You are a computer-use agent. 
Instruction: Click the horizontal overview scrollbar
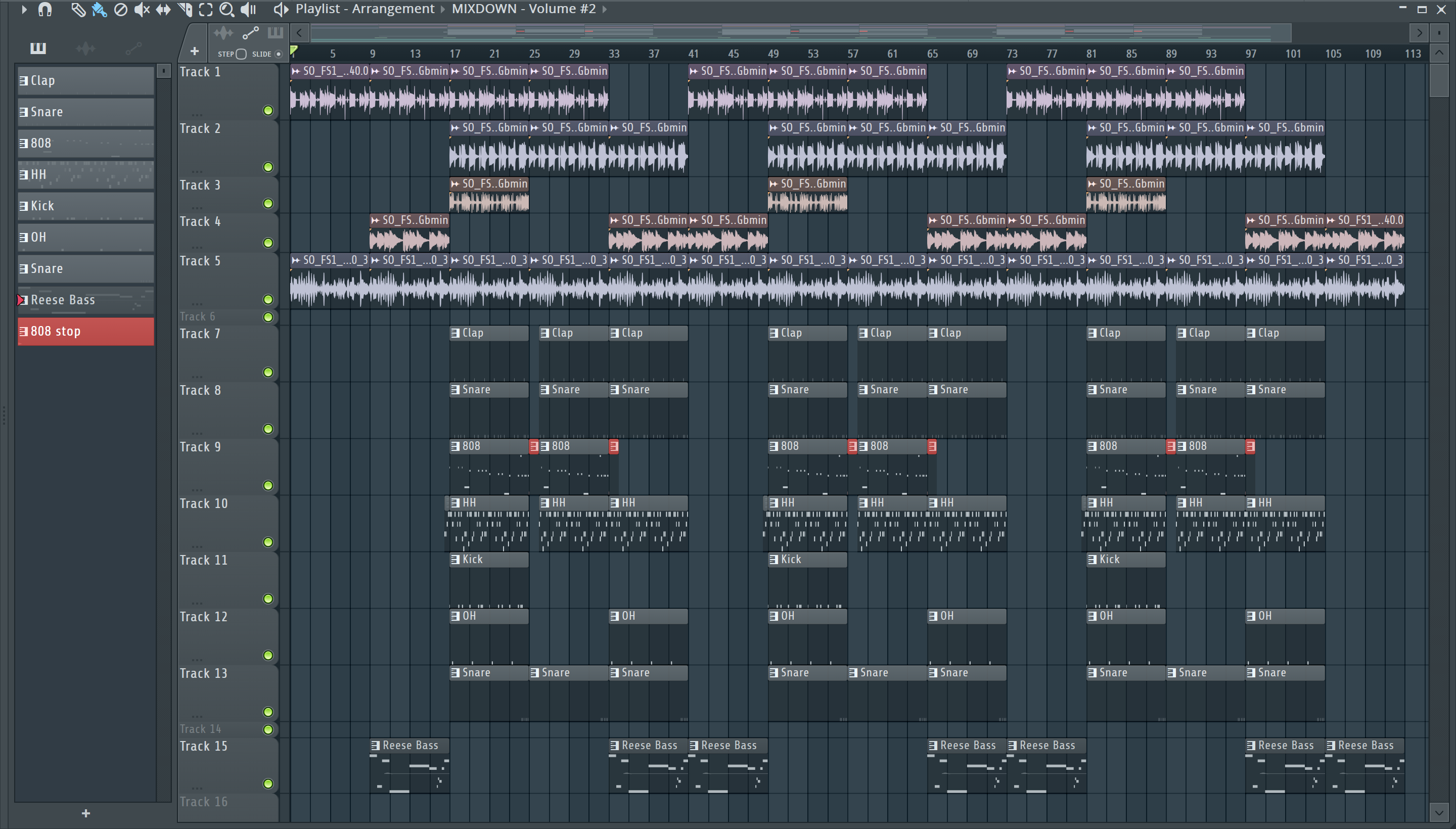click(801, 33)
